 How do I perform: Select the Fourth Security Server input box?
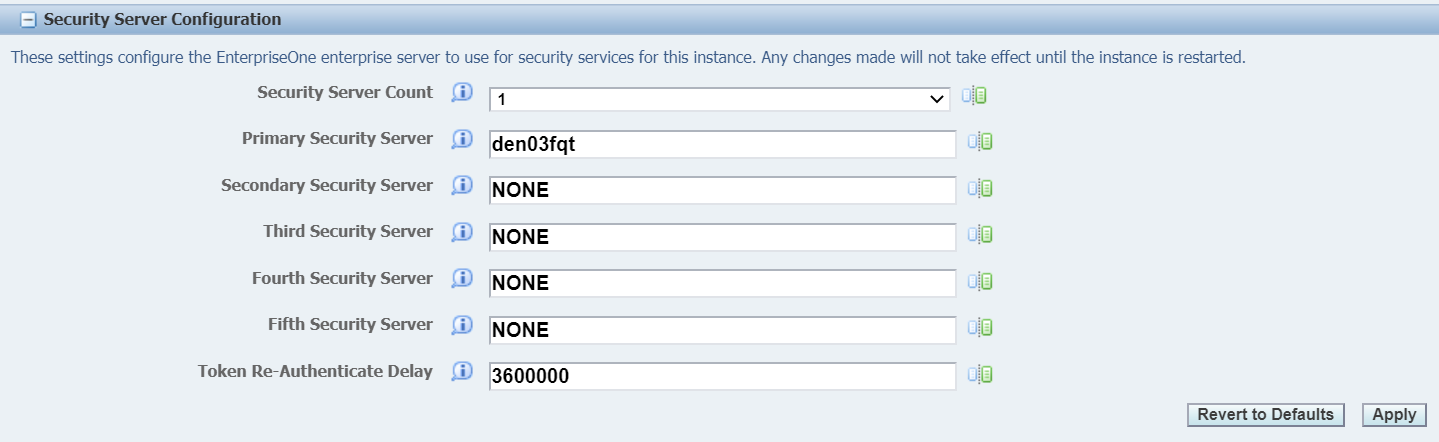coord(722,283)
